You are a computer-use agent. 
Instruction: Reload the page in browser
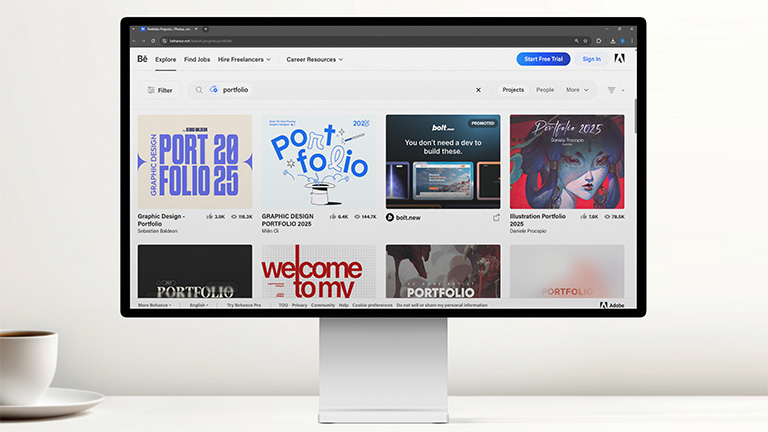(153, 41)
